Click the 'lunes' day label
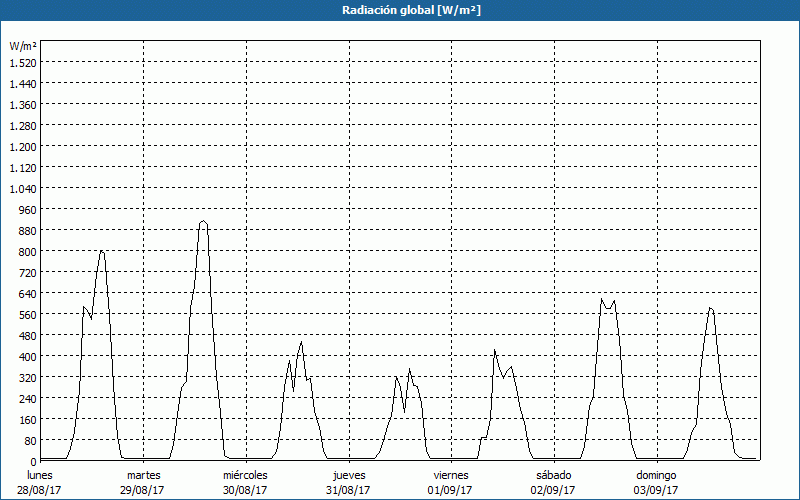The image size is (800, 500). pyautogui.click(x=40, y=475)
